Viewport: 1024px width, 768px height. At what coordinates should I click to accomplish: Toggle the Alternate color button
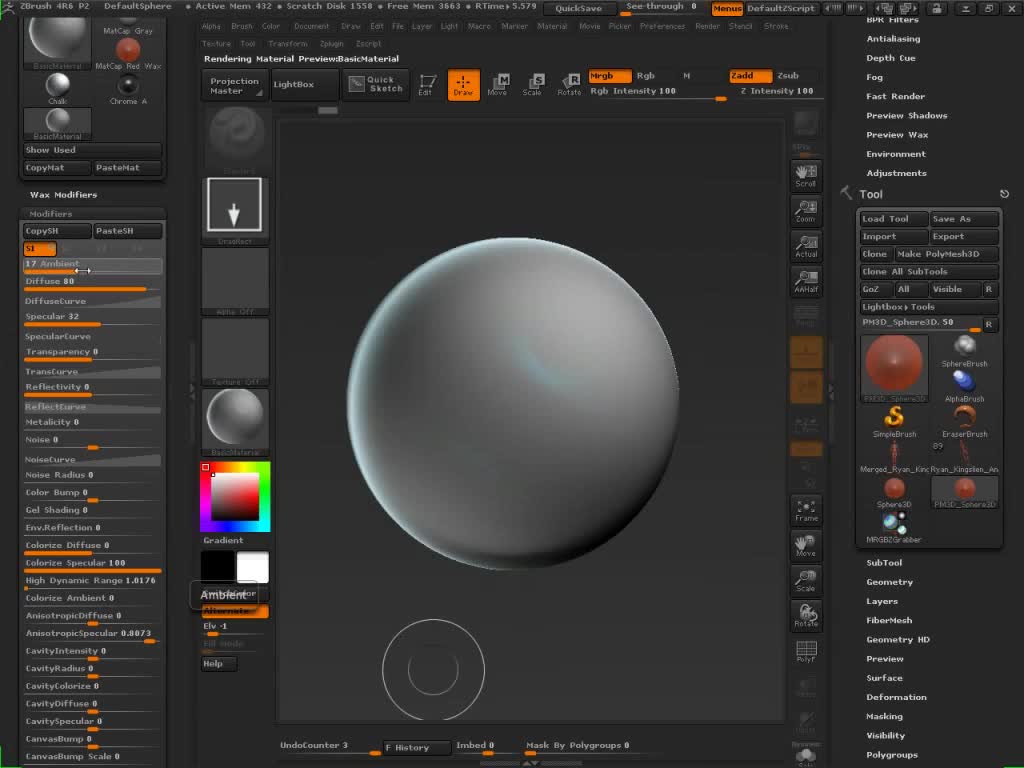[235, 611]
